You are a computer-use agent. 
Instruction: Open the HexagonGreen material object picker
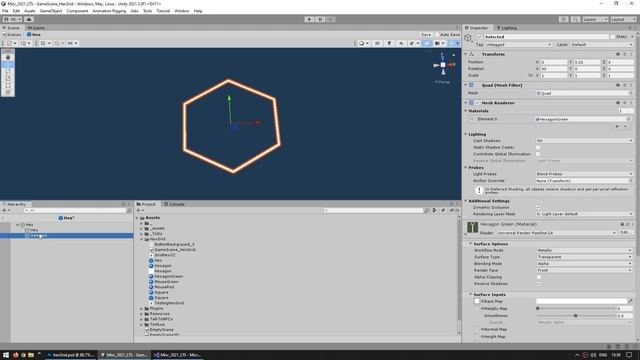(628, 119)
